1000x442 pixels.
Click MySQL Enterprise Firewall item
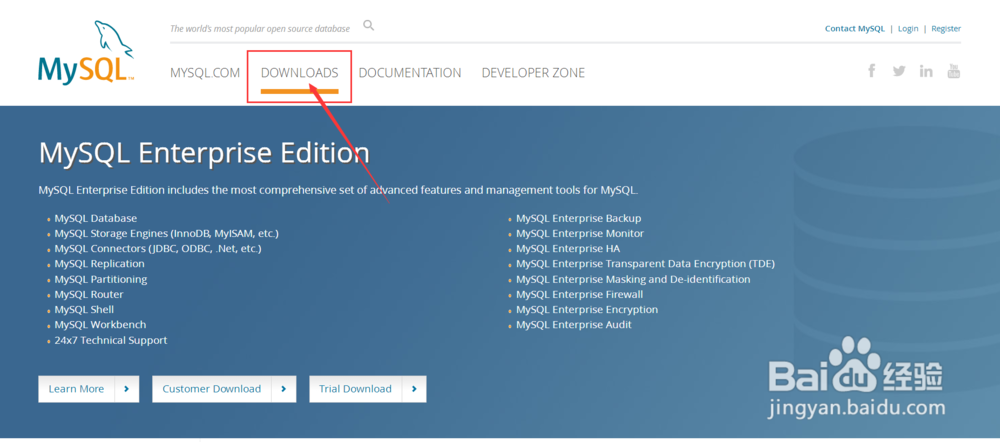[579, 294]
